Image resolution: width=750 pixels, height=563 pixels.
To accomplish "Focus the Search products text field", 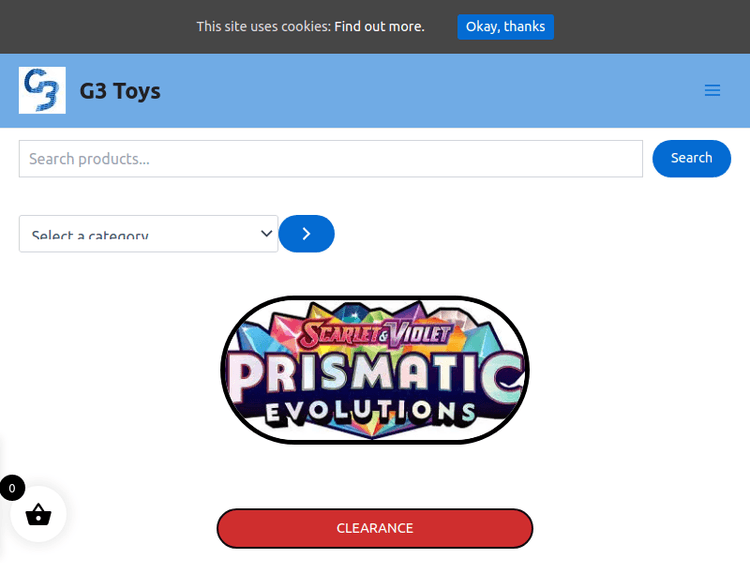I will click(330, 159).
